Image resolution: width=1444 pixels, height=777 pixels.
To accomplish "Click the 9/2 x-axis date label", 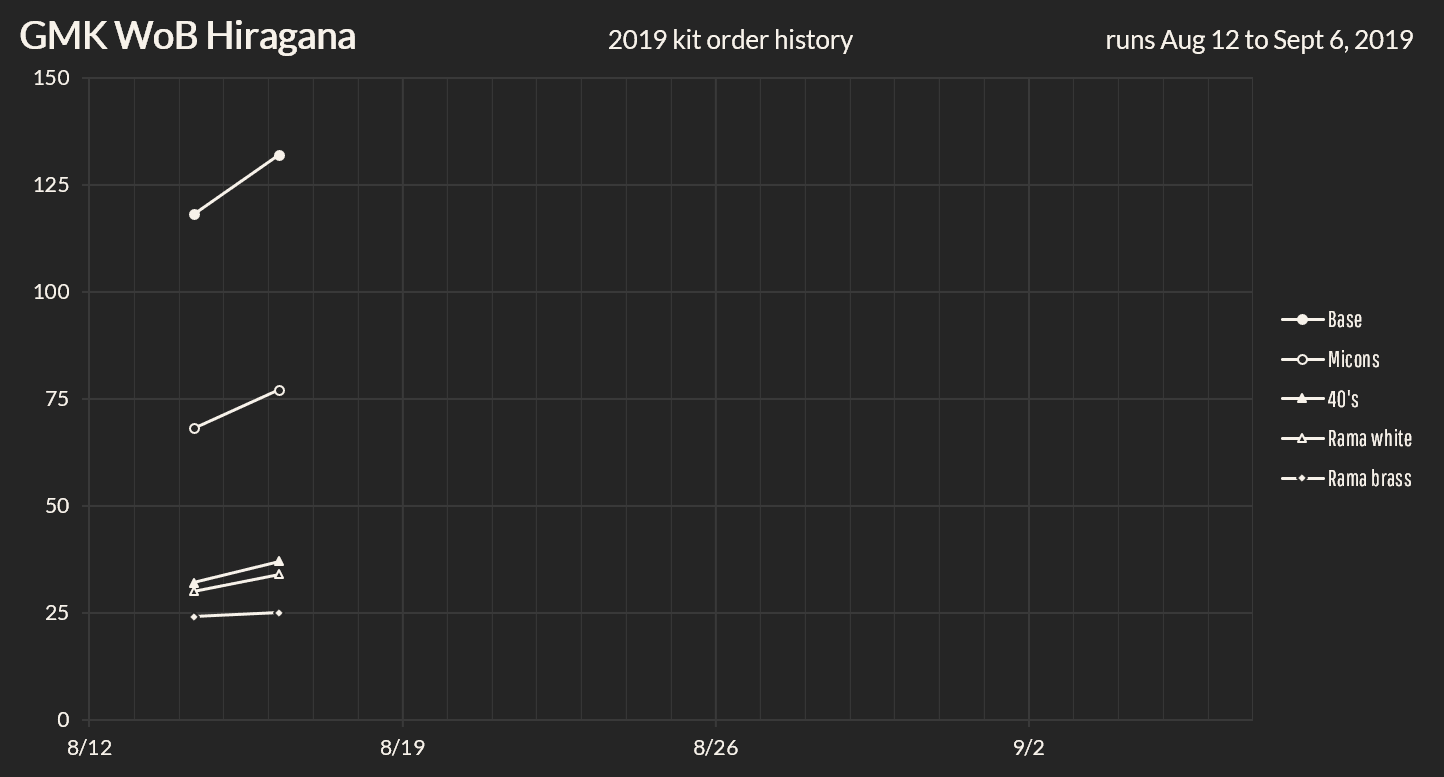I will pyautogui.click(x=1028, y=748).
